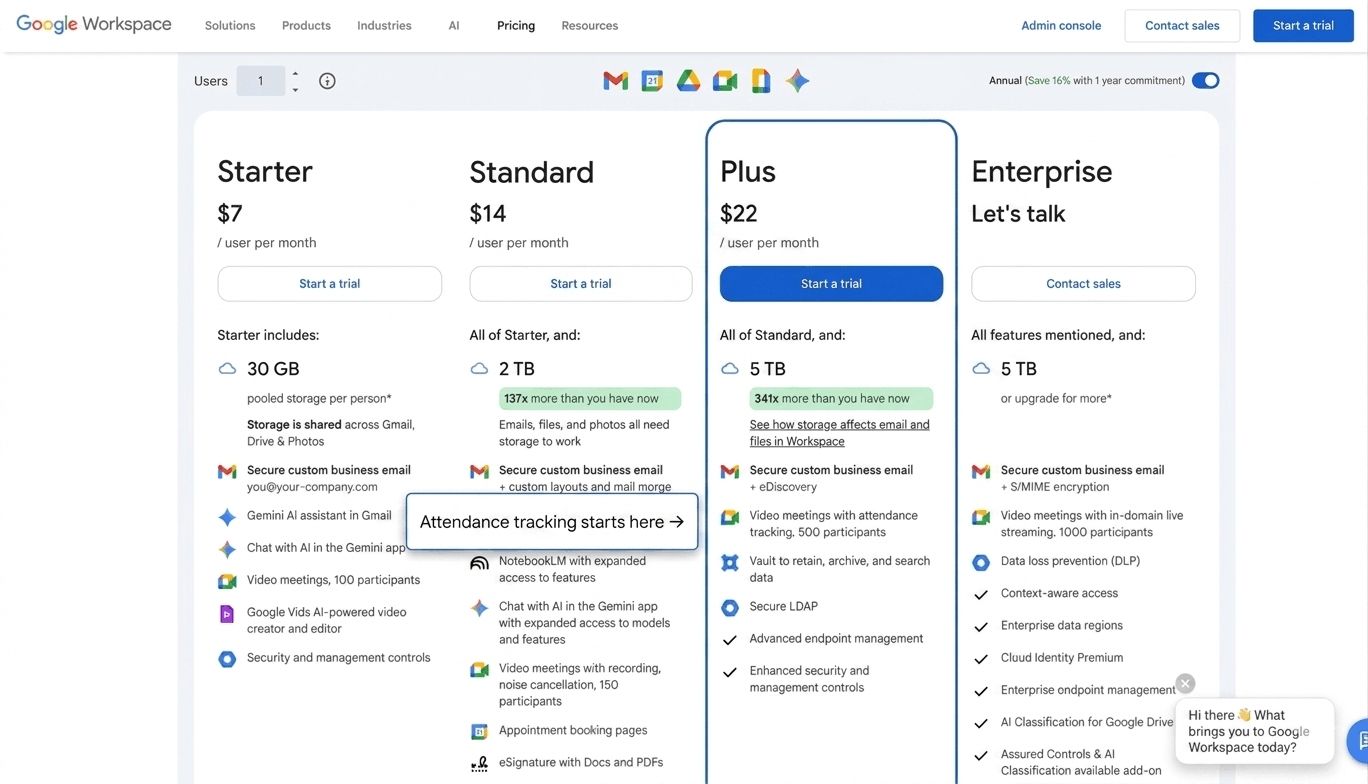The width and height of the screenshot is (1368, 784).
Task: Click the cloud icon beside 2 TB
Action: click(479, 369)
